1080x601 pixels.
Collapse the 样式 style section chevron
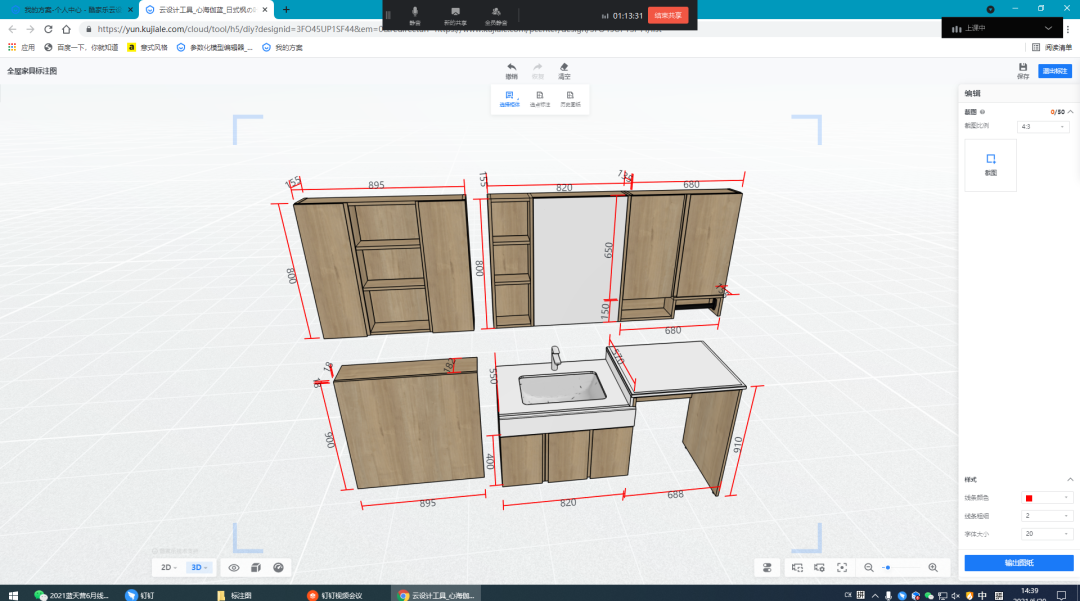coord(1070,479)
